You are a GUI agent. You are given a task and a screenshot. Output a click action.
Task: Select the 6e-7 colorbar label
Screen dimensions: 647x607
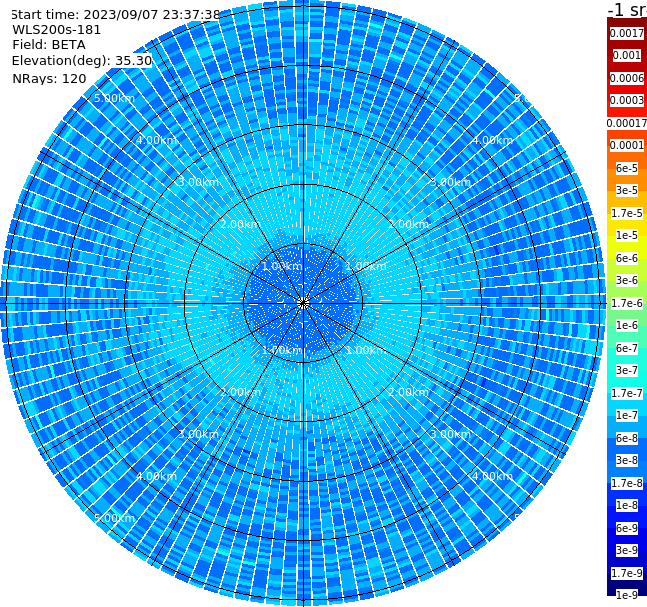[x=627, y=348]
